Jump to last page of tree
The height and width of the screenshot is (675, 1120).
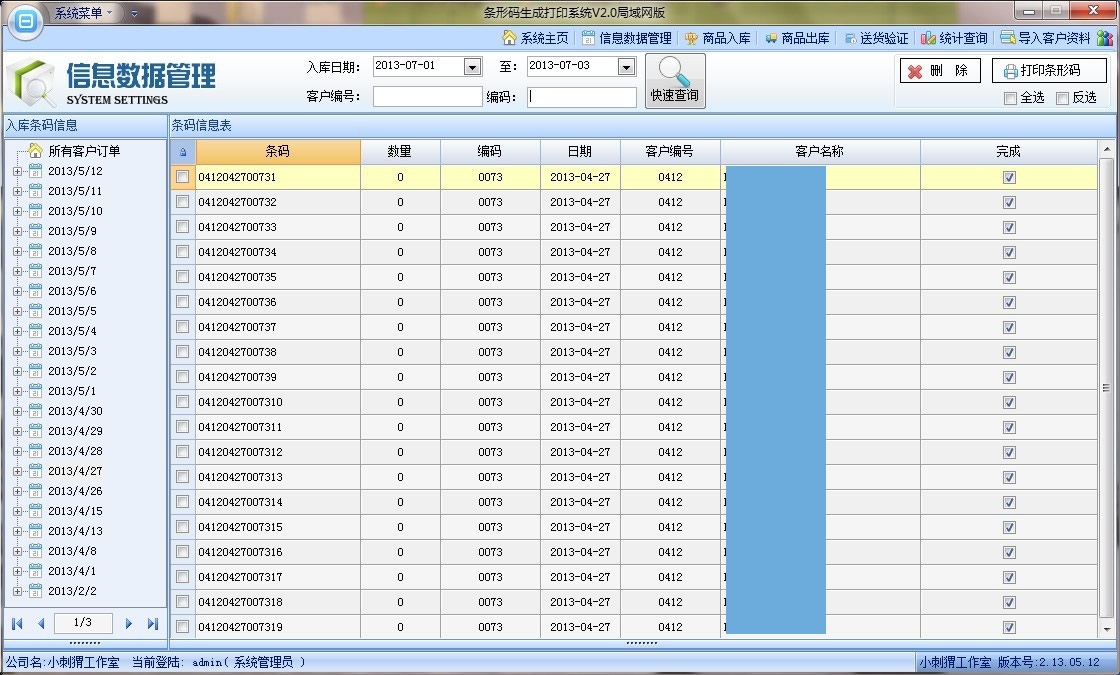click(x=152, y=624)
